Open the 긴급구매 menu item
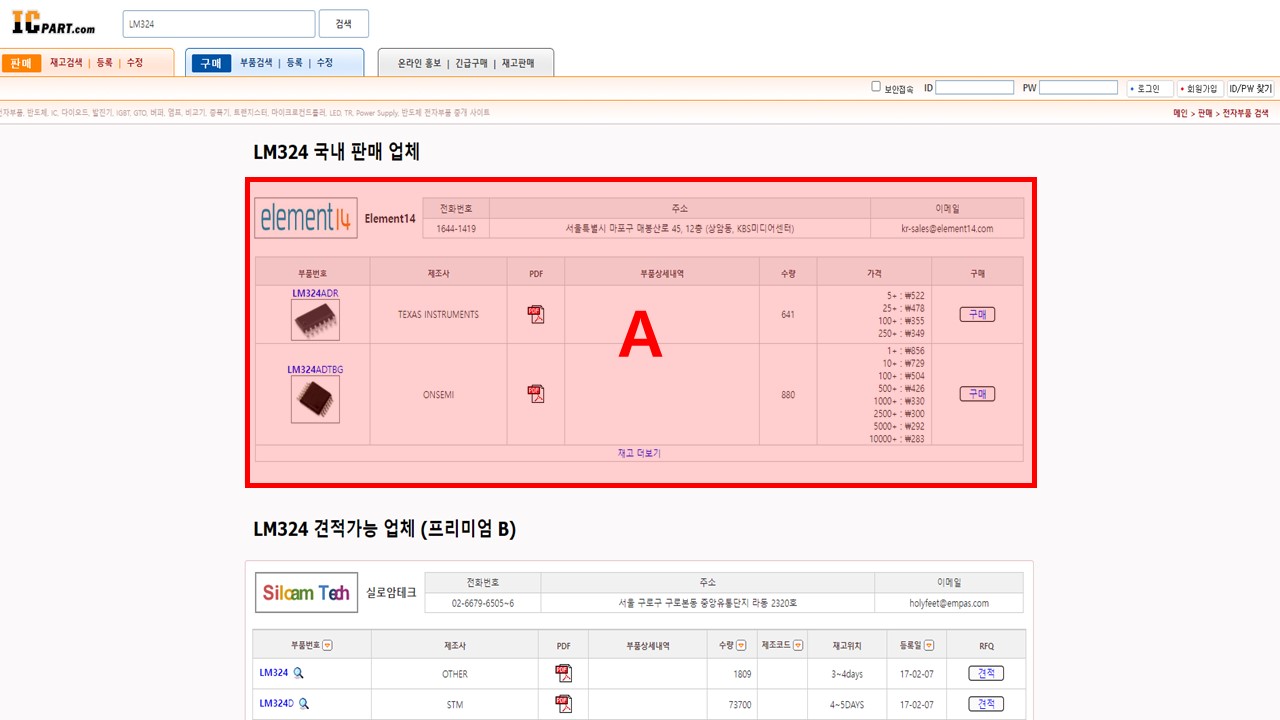The width and height of the screenshot is (1280, 720). coord(471,63)
